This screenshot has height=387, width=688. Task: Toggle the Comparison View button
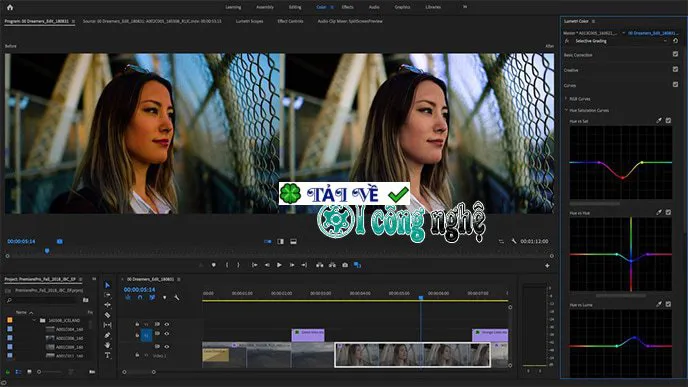tap(358, 265)
